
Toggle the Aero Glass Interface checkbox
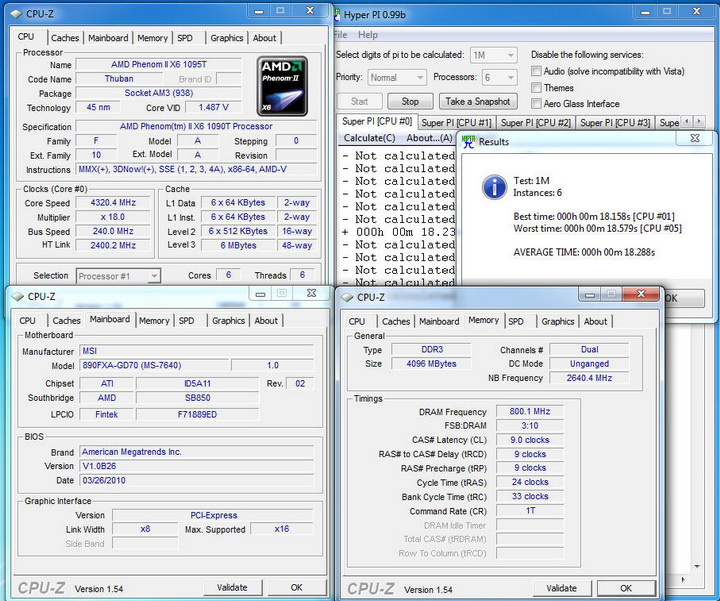coord(537,104)
